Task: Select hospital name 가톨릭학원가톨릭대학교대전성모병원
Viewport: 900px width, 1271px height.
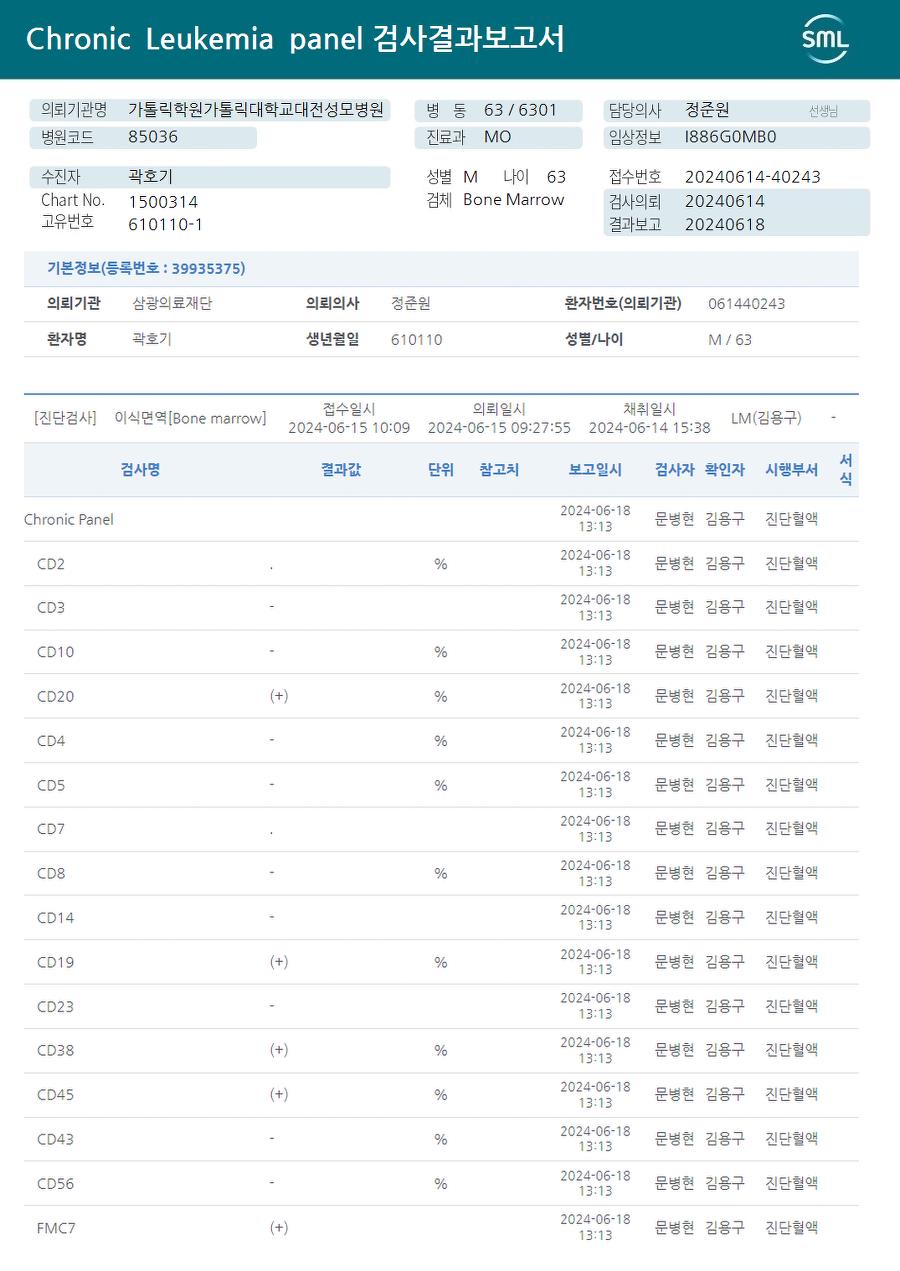Action: (x=256, y=110)
